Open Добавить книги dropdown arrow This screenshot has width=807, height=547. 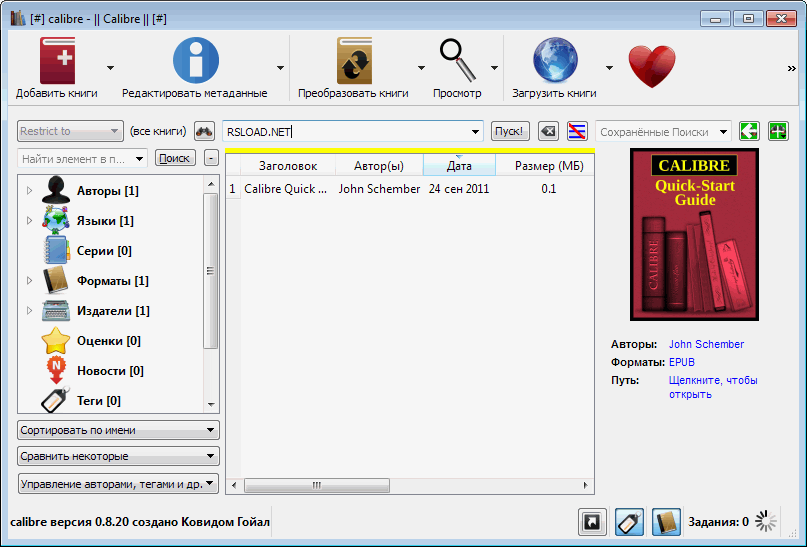(110, 68)
